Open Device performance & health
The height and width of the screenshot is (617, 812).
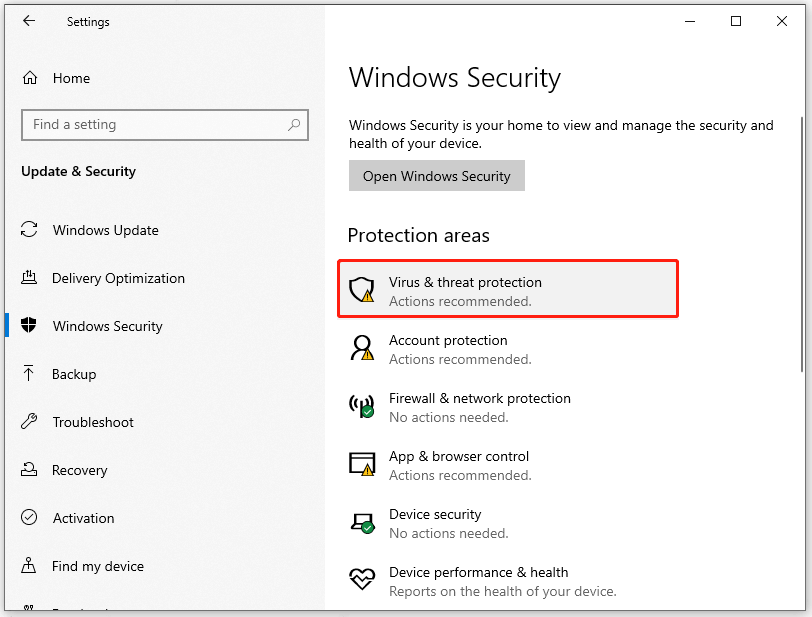coord(478,580)
